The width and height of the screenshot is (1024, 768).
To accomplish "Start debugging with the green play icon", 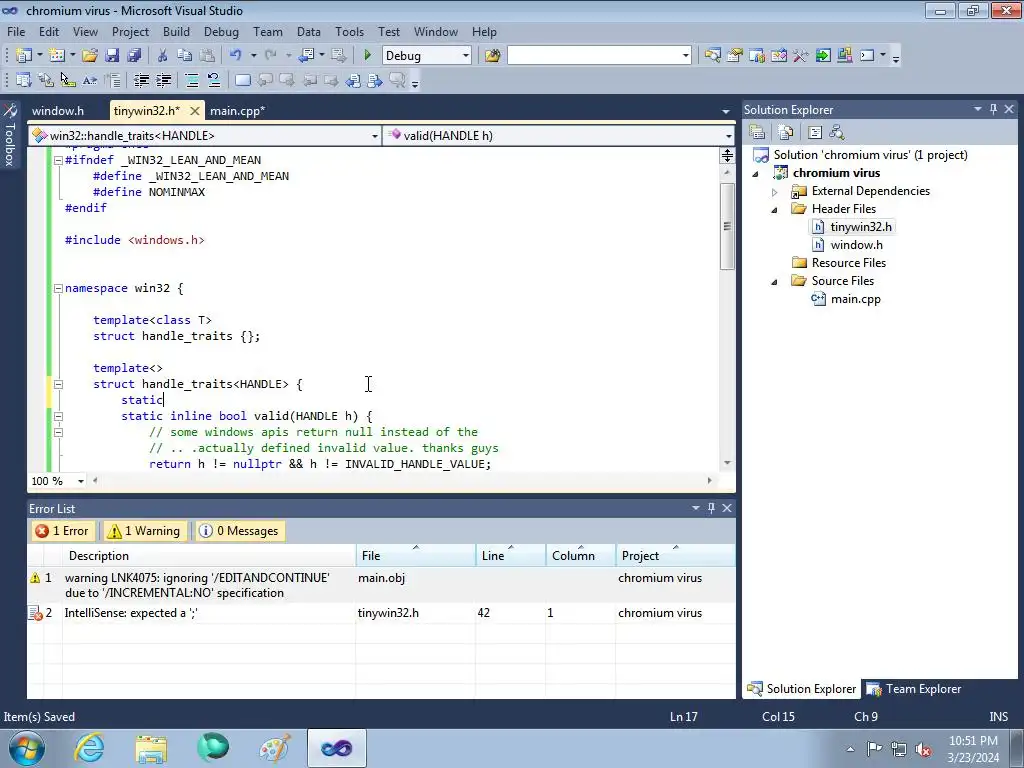I will pos(367,56).
